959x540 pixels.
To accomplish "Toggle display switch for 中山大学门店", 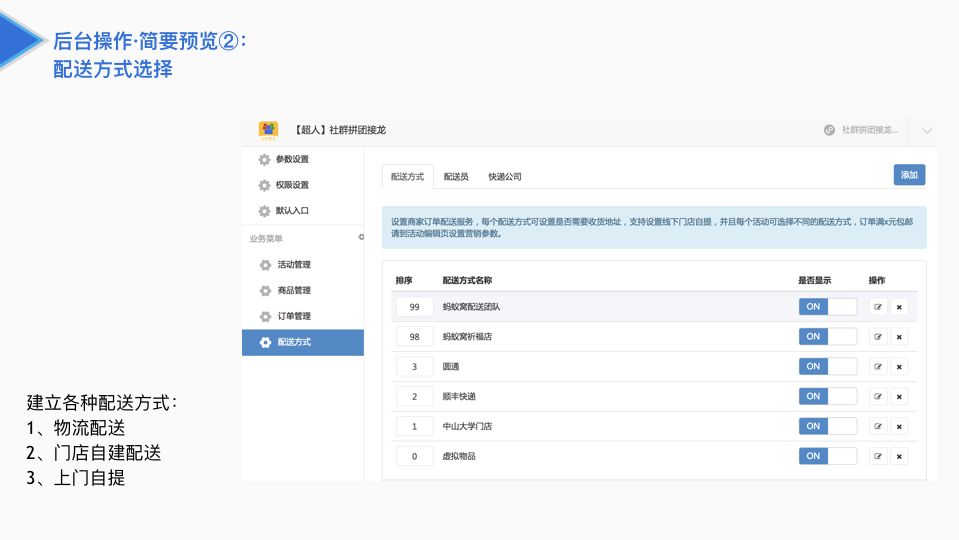I will (828, 426).
